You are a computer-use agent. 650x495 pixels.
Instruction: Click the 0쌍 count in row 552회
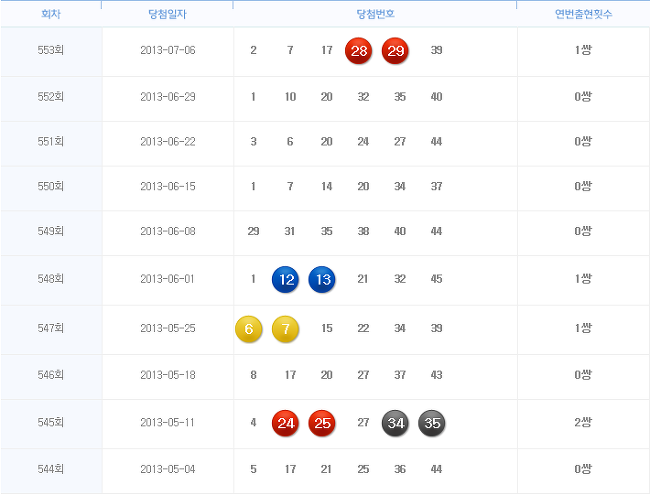pyautogui.click(x=583, y=97)
